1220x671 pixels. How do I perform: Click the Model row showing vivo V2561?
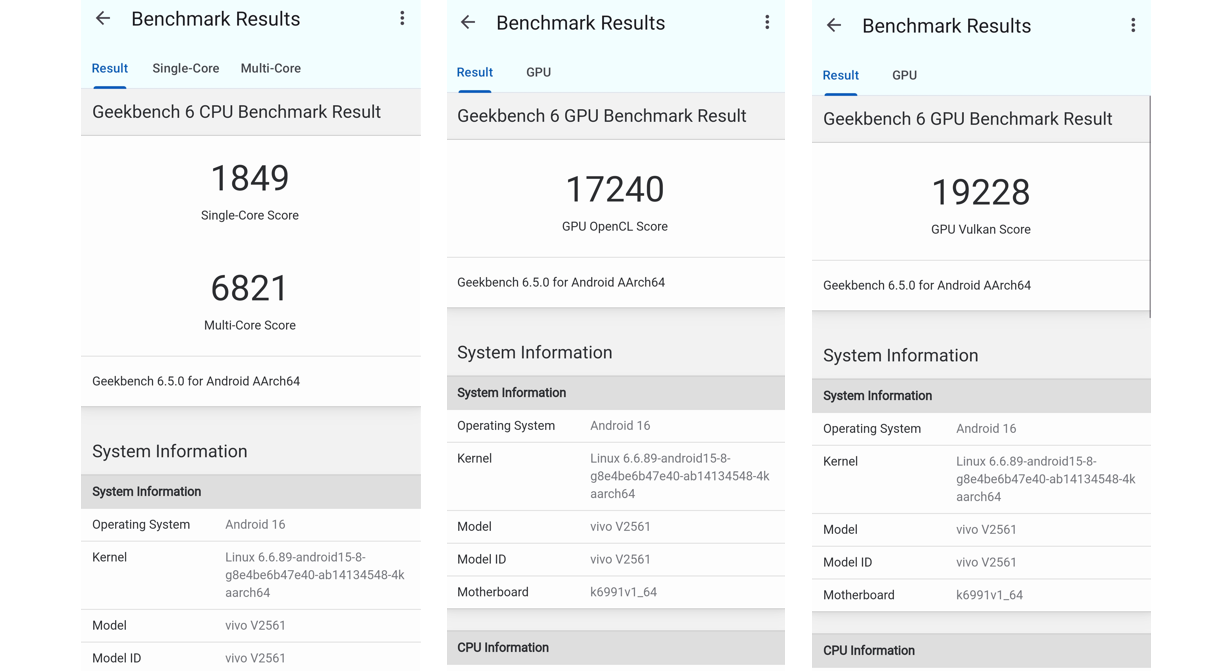[x=249, y=625]
